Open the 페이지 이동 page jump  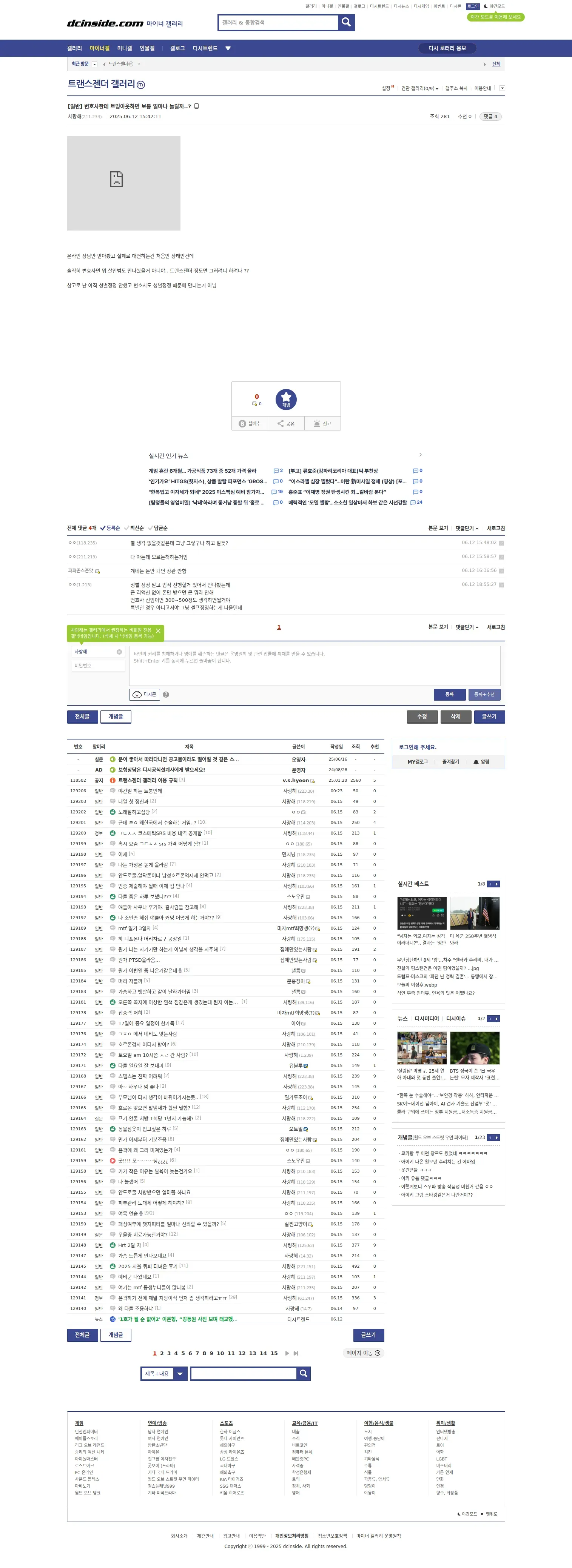coord(364,1353)
